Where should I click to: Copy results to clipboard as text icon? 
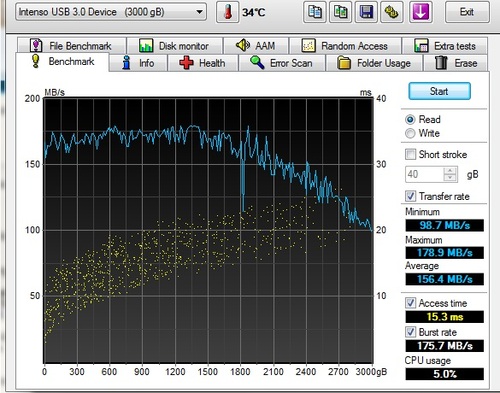(x=315, y=12)
